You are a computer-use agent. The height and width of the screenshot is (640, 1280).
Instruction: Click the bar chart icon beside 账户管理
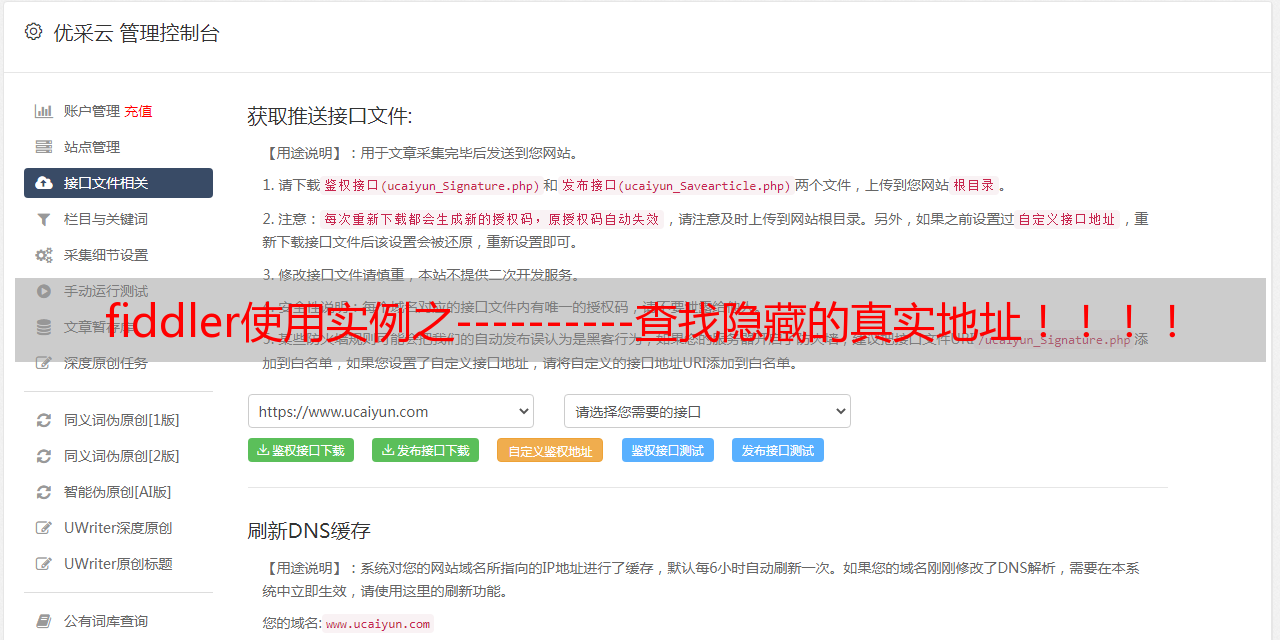44,111
